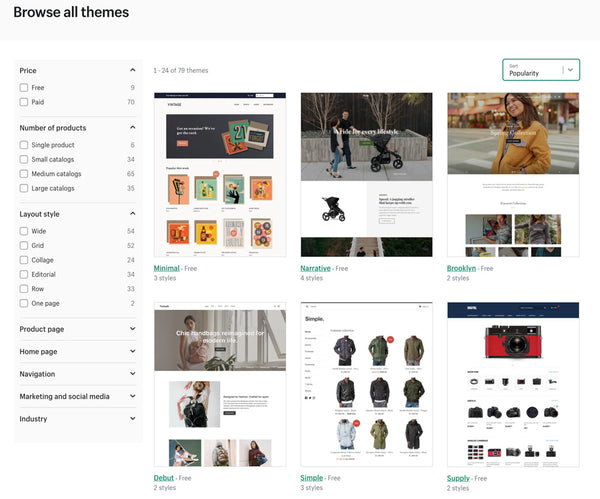Expand the Product page filter
Viewport: 600px width, 499px height.
pos(132,329)
